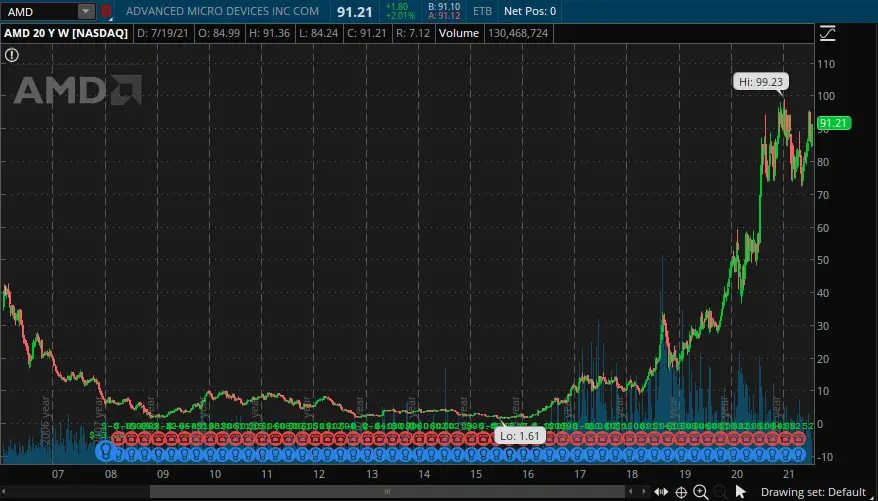
Task: Select the crosshair cursor tool
Action: coord(681,492)
